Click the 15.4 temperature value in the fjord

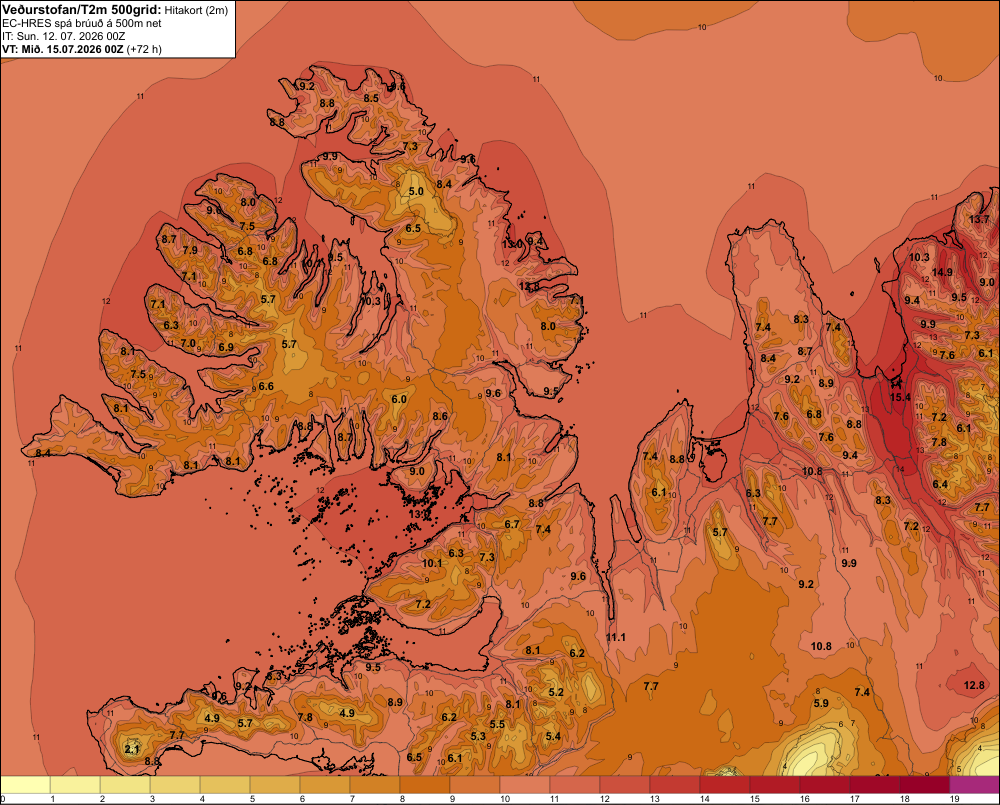point(900,397)
